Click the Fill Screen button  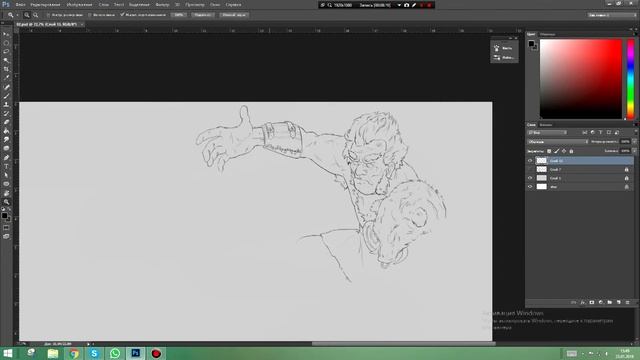(234, 15)
